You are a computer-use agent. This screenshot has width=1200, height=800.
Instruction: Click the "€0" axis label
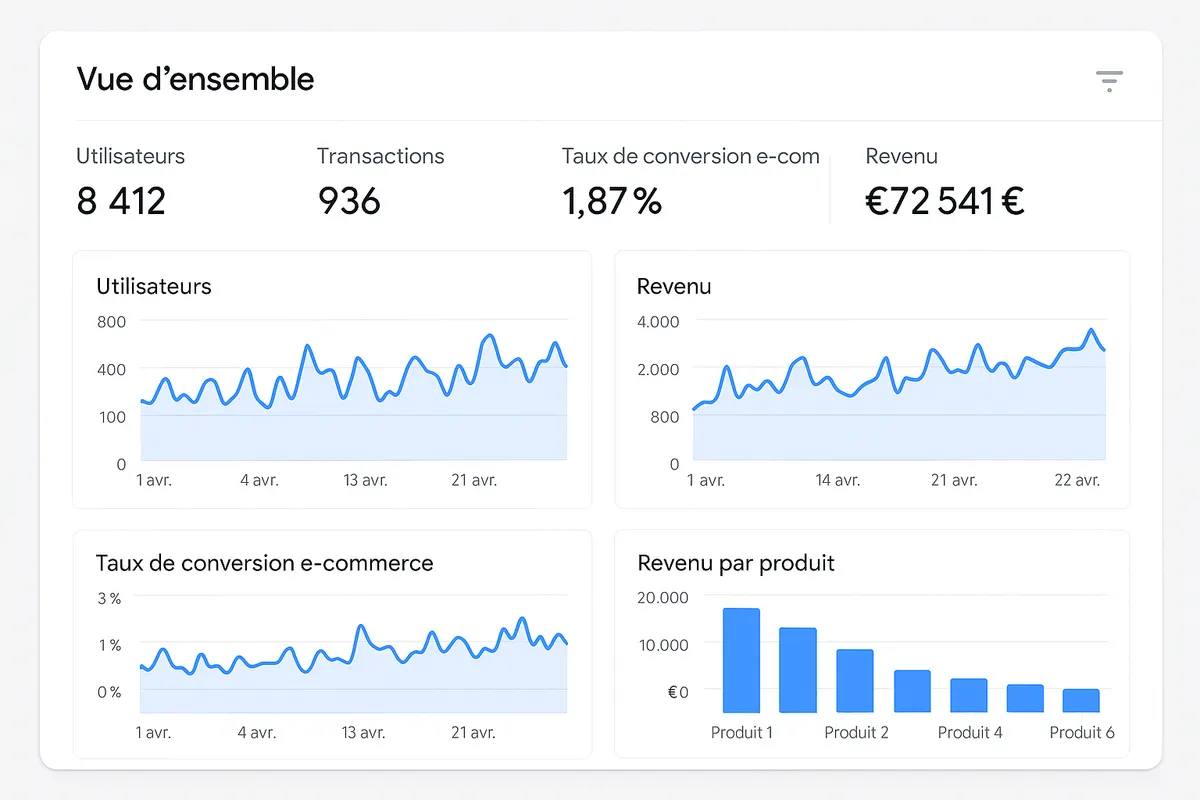[x=678, y=692]
